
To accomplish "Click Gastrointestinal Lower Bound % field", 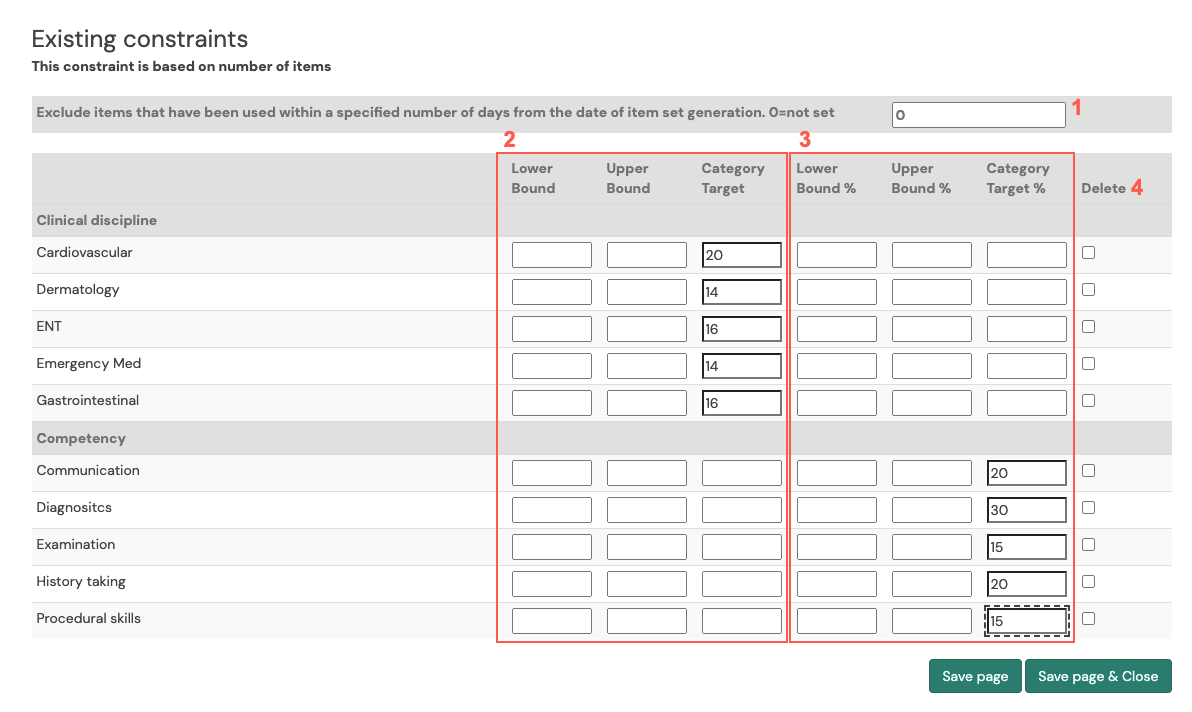I will pos(836,403).
